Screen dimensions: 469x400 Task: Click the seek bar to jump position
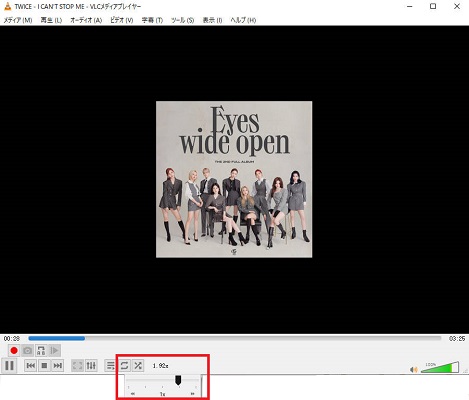click(x=235, y=338)
